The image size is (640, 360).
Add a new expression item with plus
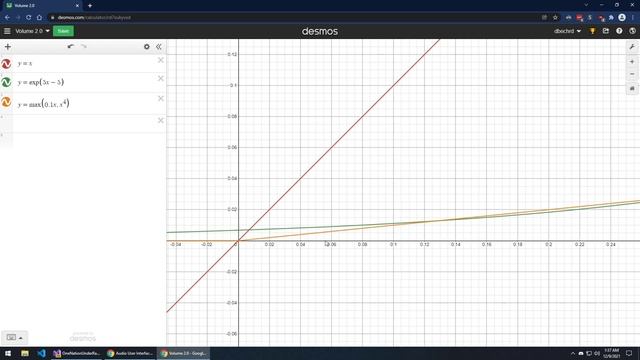tap(8, 47)
